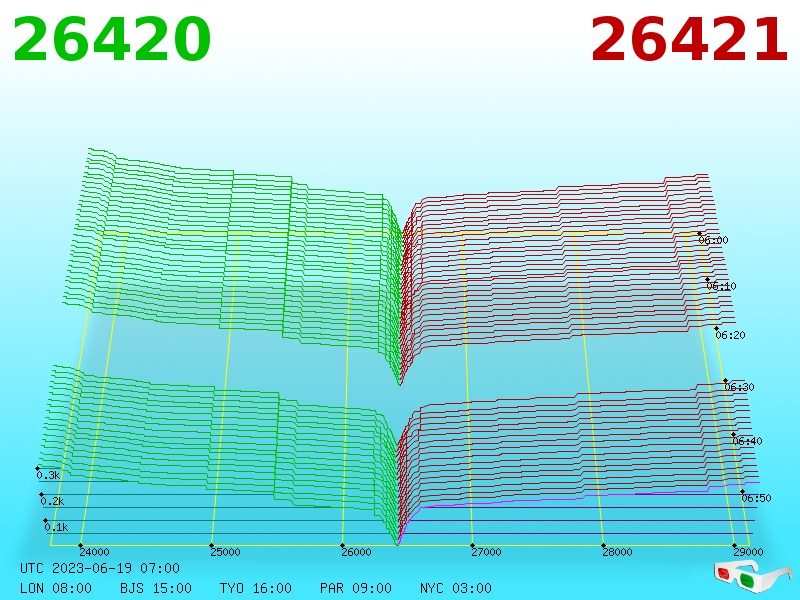Select the 26000 price axis label
The image size is (800, 600).
click(x=356, y=552)
